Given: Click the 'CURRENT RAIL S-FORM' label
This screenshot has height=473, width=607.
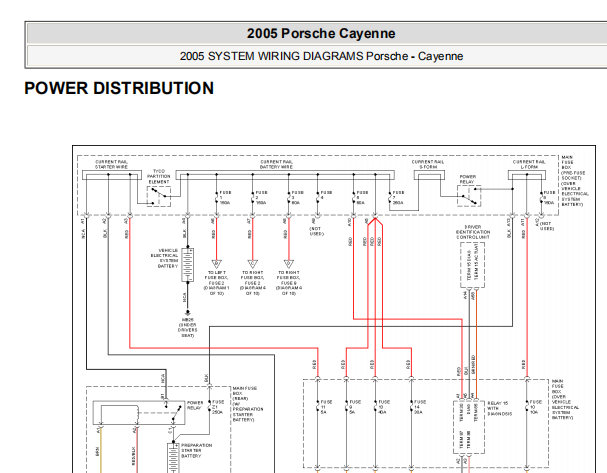Looking at the screenshot, I should pyautogui.click(x=428, y=164).
